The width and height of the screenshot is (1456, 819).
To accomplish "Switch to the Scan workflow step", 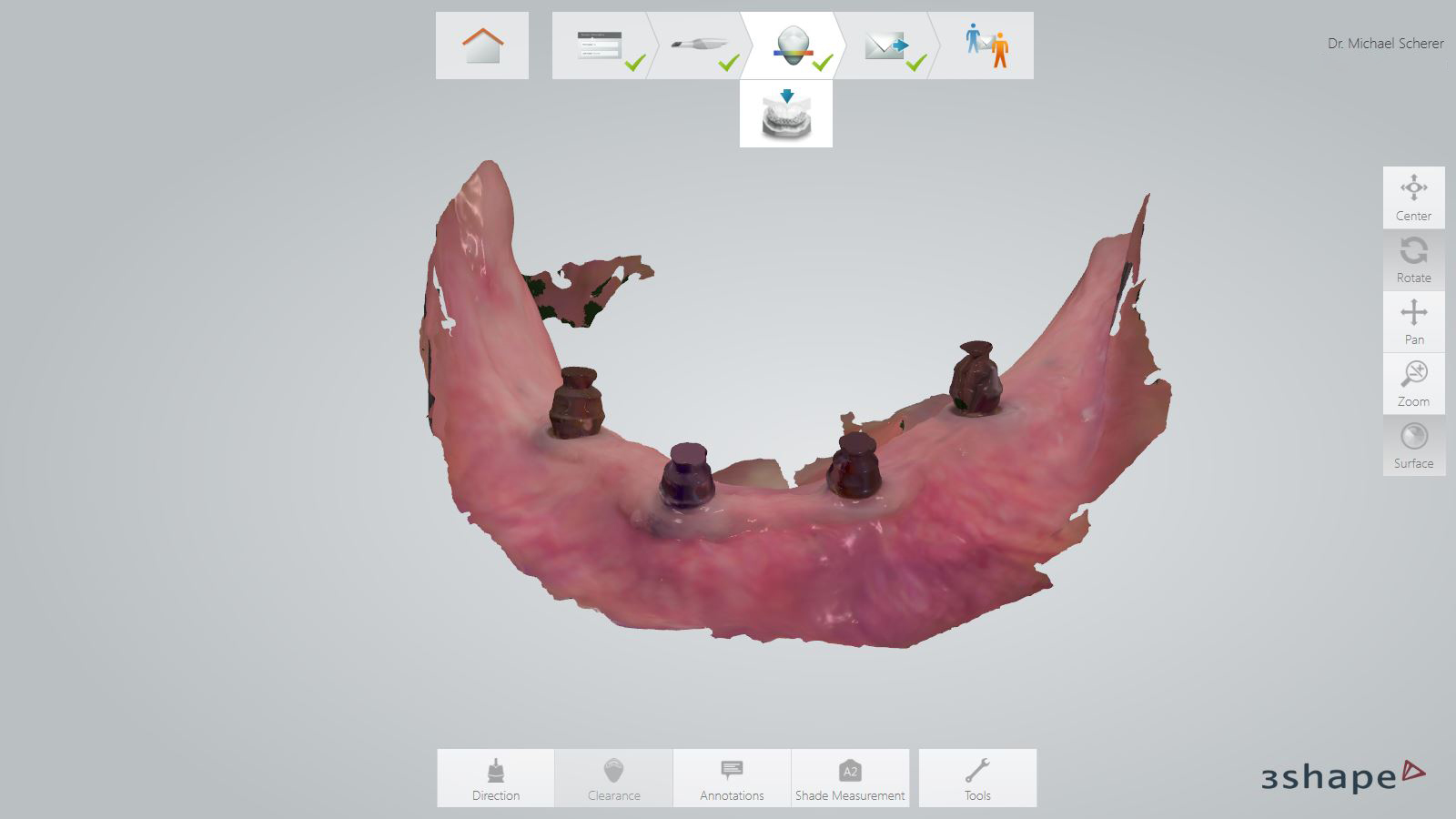I will tap(698, 45).
